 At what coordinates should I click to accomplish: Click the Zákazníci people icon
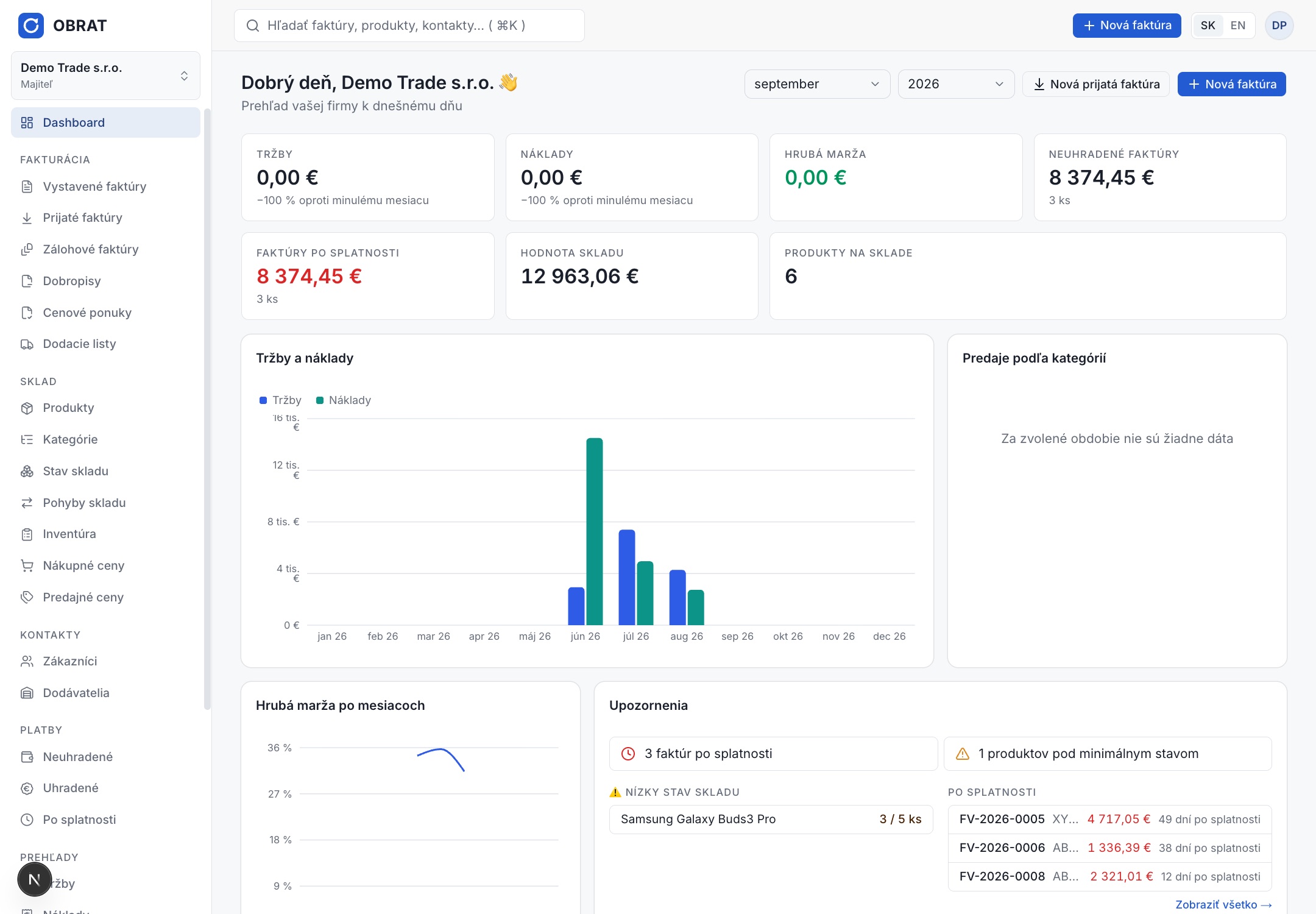27,662
